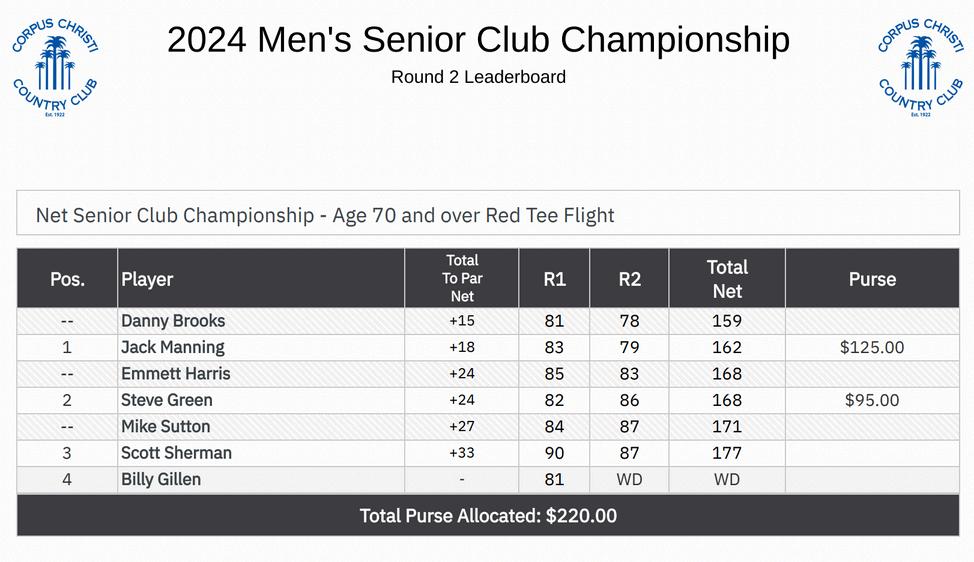
Task: Click the Round 2 Leaderboard subtitle
Action: 478,77
